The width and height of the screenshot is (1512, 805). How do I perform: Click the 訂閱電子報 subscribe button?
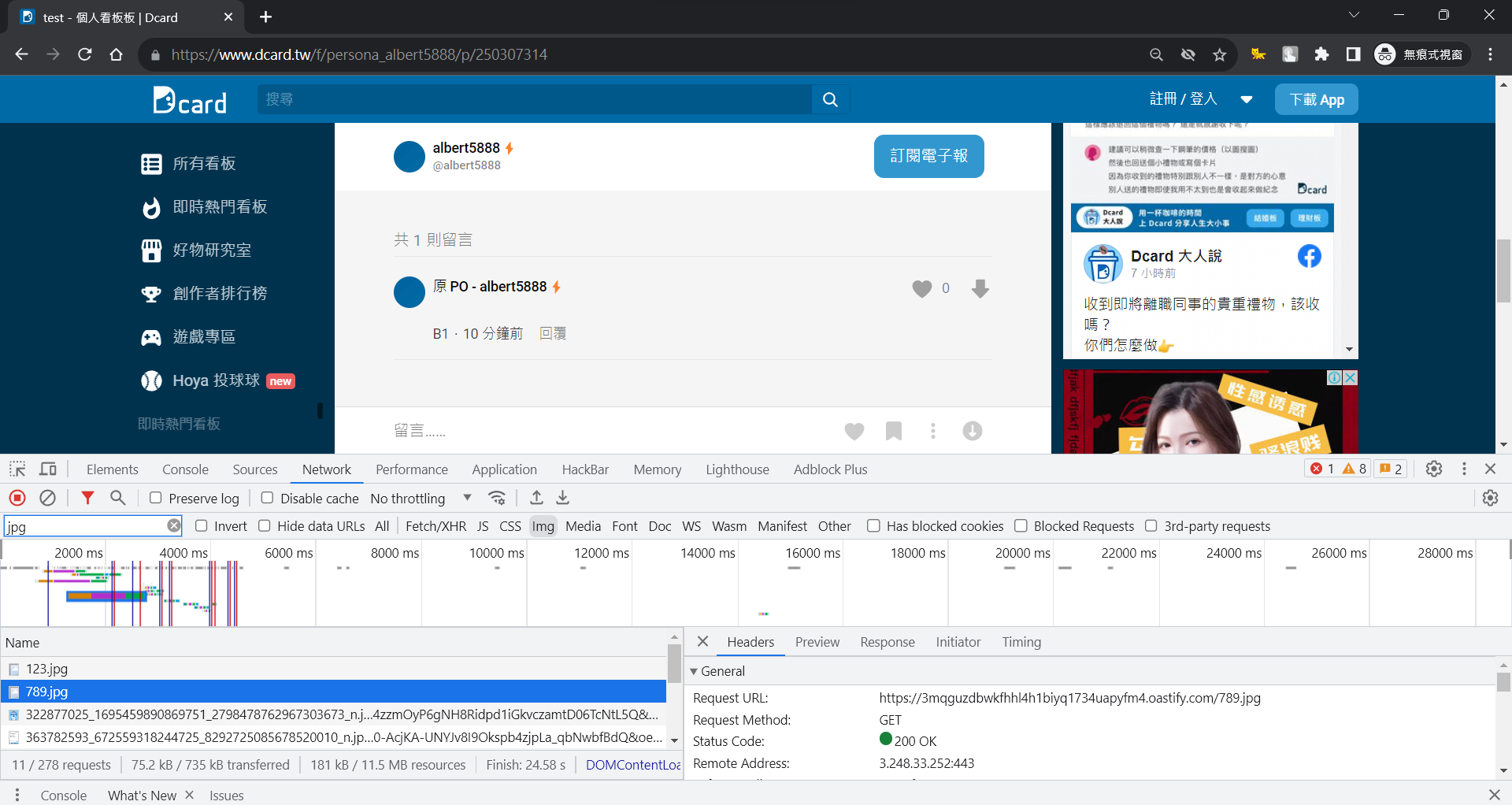(929, 156)
